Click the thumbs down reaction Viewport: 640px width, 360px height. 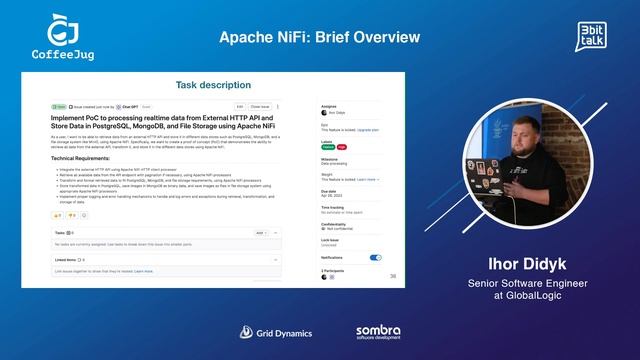72,215
